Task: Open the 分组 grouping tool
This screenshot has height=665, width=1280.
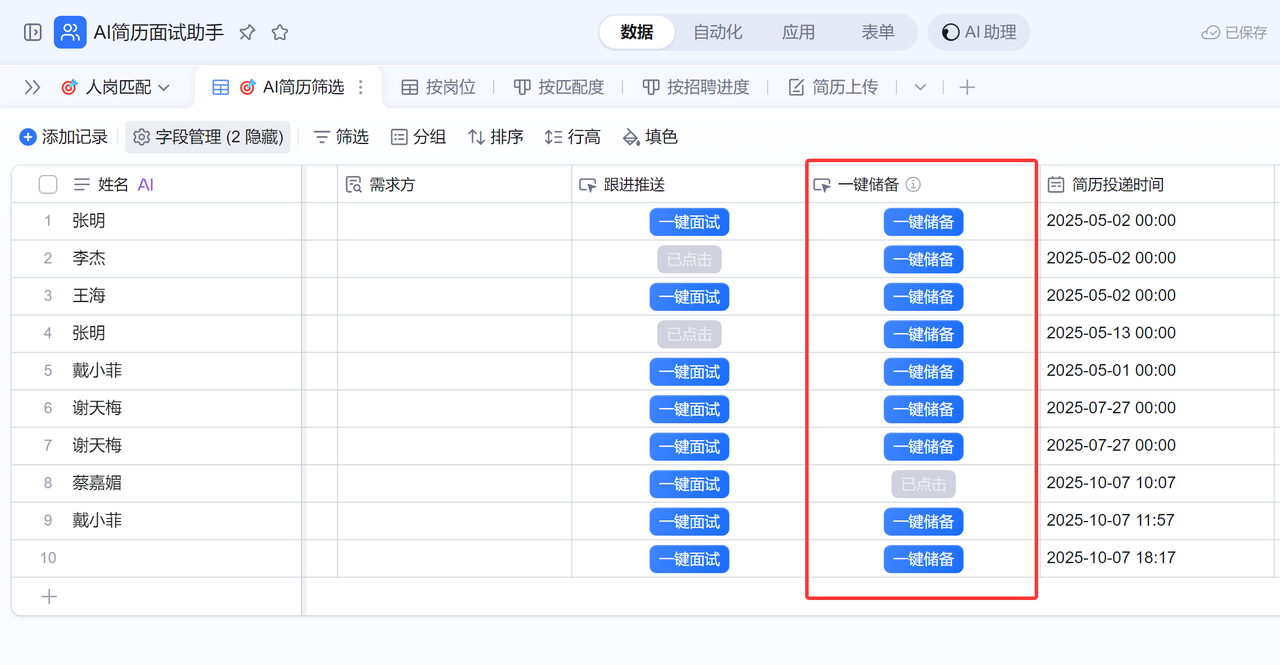Action: (418, 137)
